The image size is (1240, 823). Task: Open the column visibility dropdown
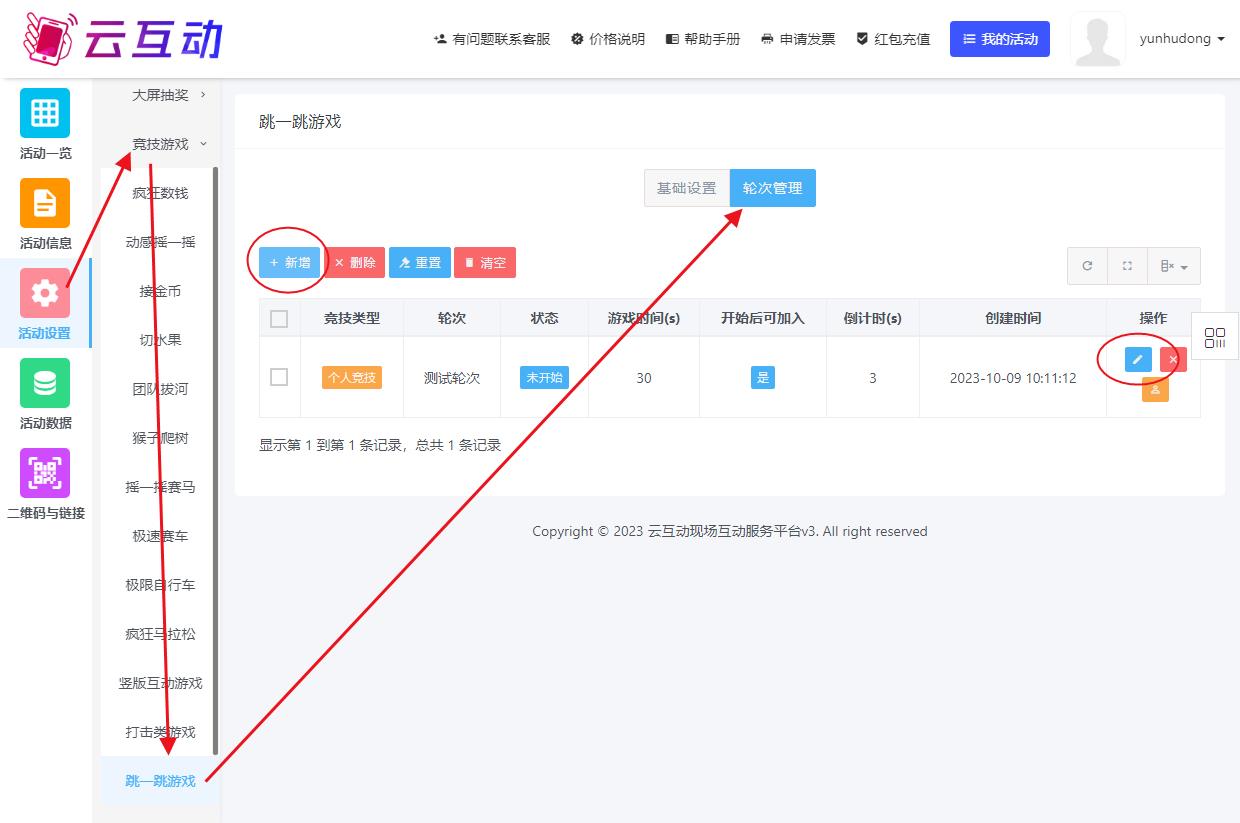coord(1174,266)
